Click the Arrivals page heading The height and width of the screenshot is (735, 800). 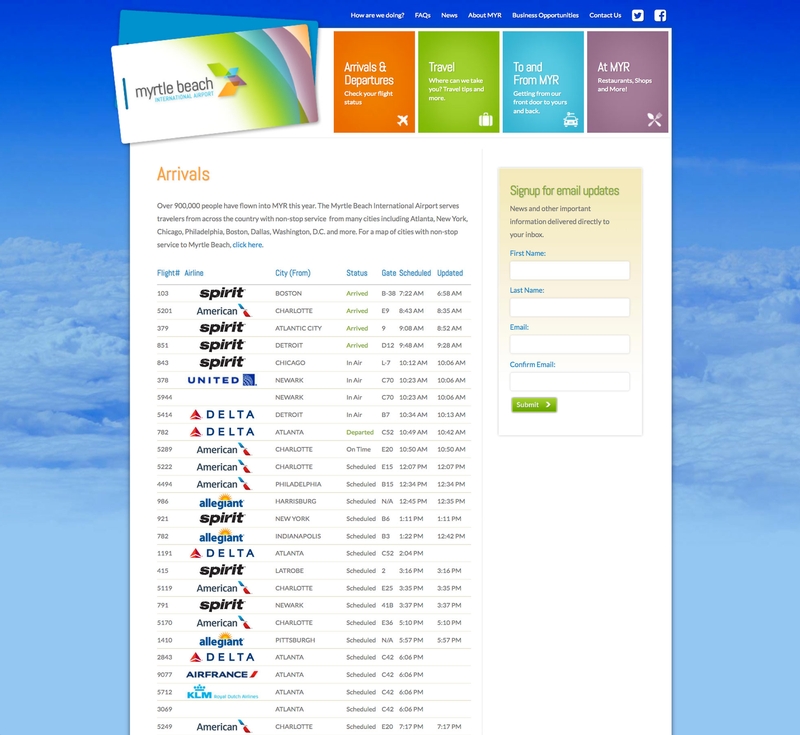click(183, 174)
